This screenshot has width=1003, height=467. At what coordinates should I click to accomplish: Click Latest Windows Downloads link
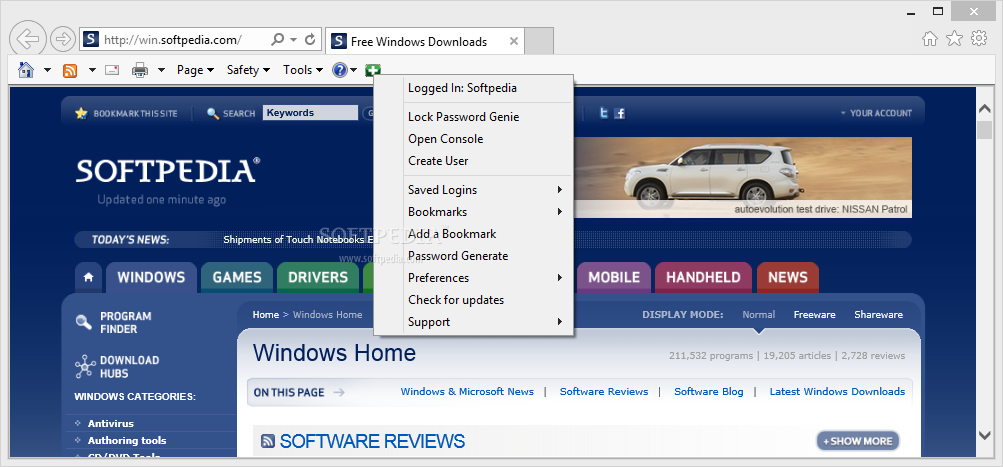837,392
